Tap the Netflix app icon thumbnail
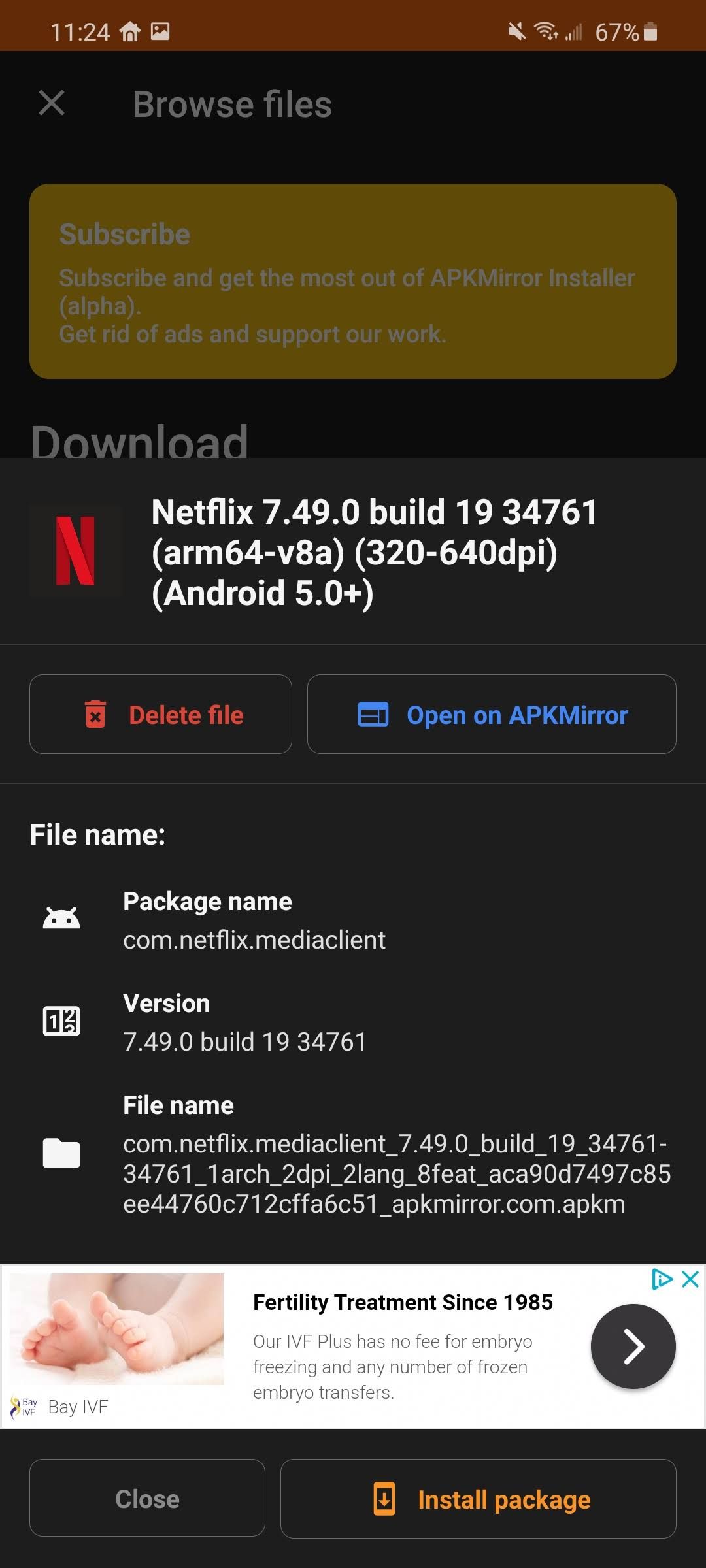The image size is (706, 1568). [75, 552]
